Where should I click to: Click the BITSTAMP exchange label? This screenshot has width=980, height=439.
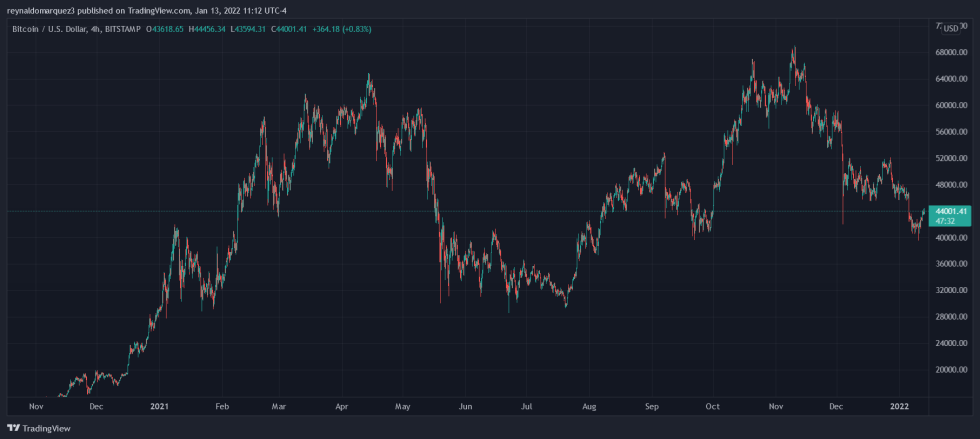click(122, 29)
